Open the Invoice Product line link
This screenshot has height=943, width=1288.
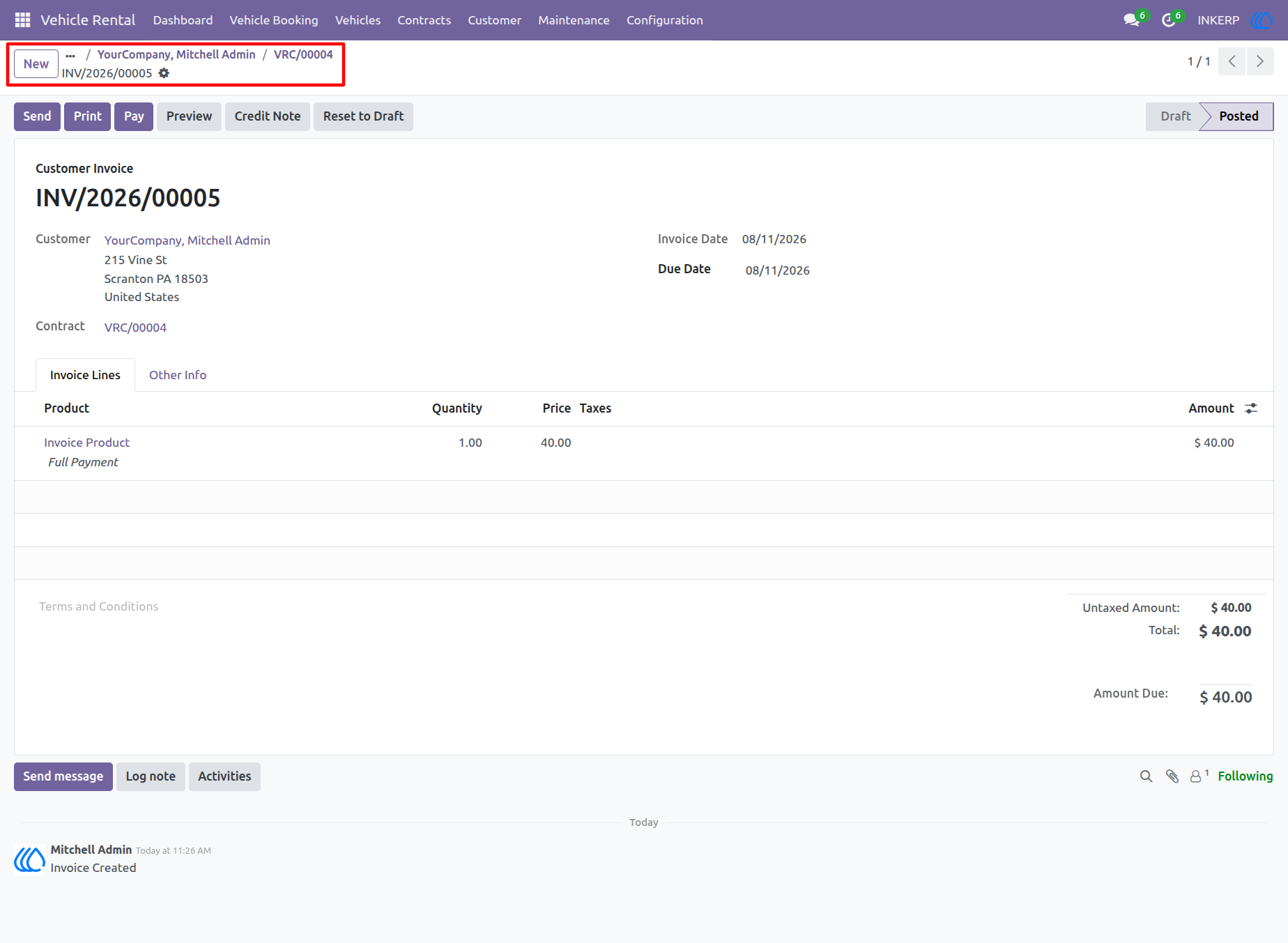coord(86,443)
